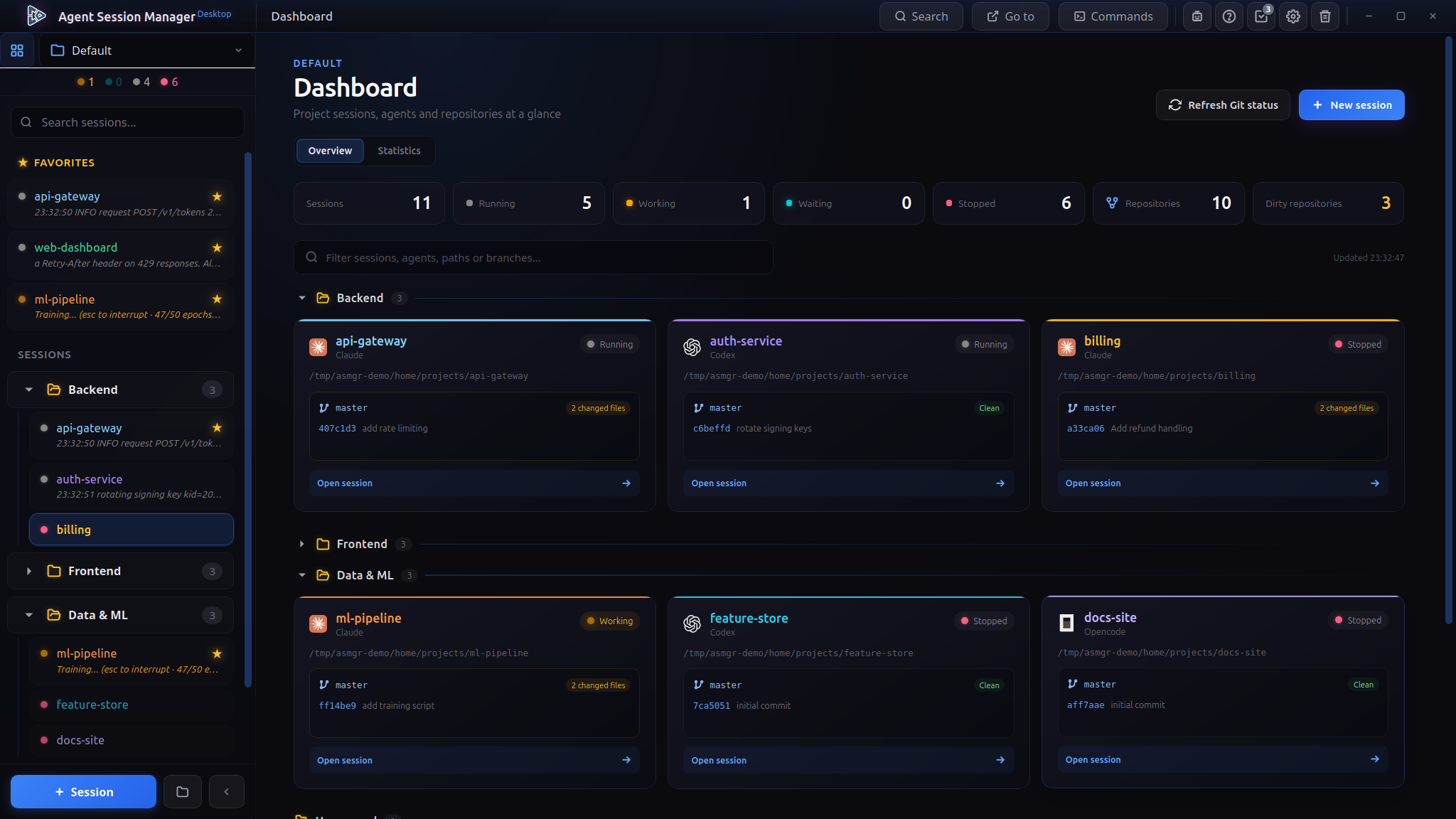Click the Claude icon on api-gateway card
The height and width of the screenshot is (819, 1456).
tap(318, 347)
